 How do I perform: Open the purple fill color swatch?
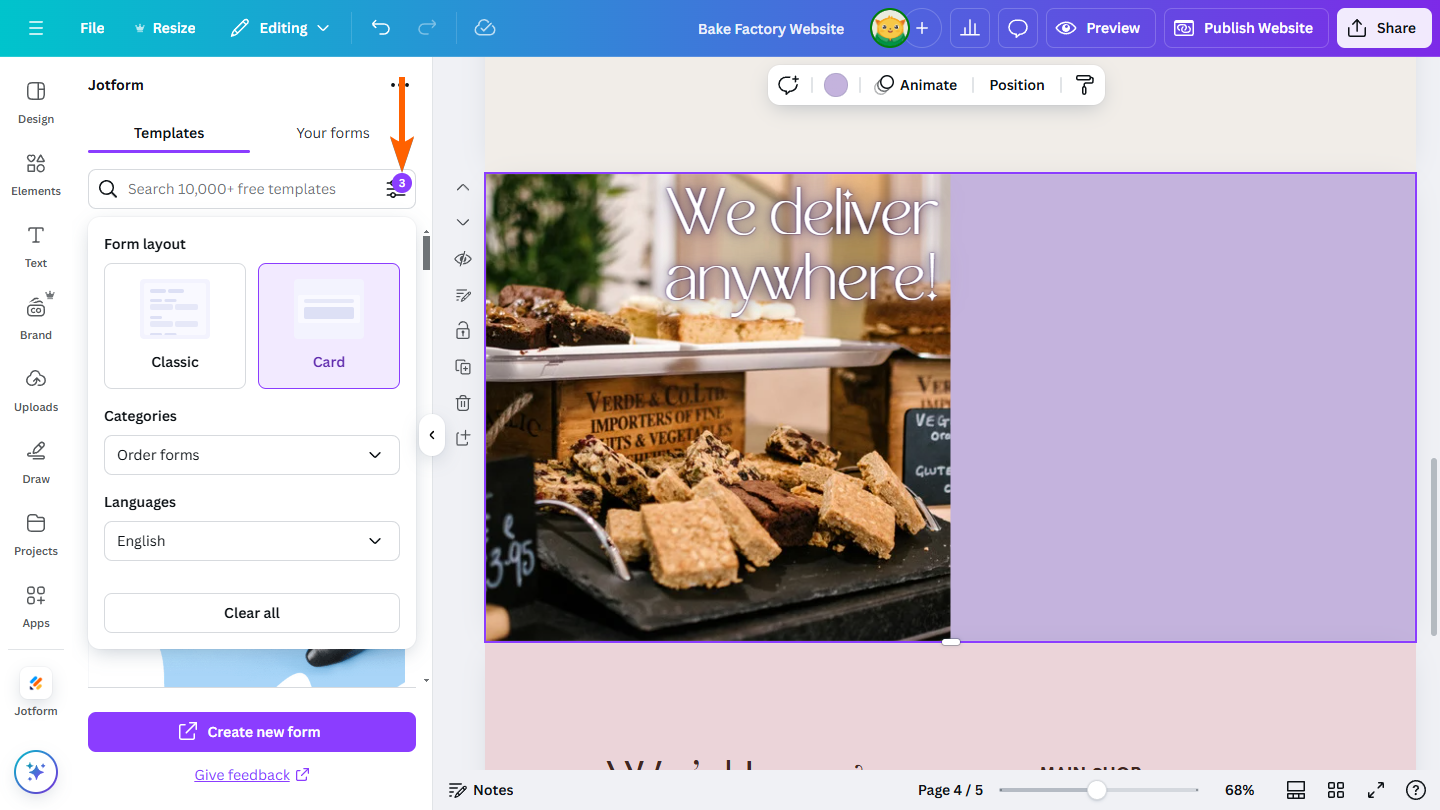(x=835, y=85)
